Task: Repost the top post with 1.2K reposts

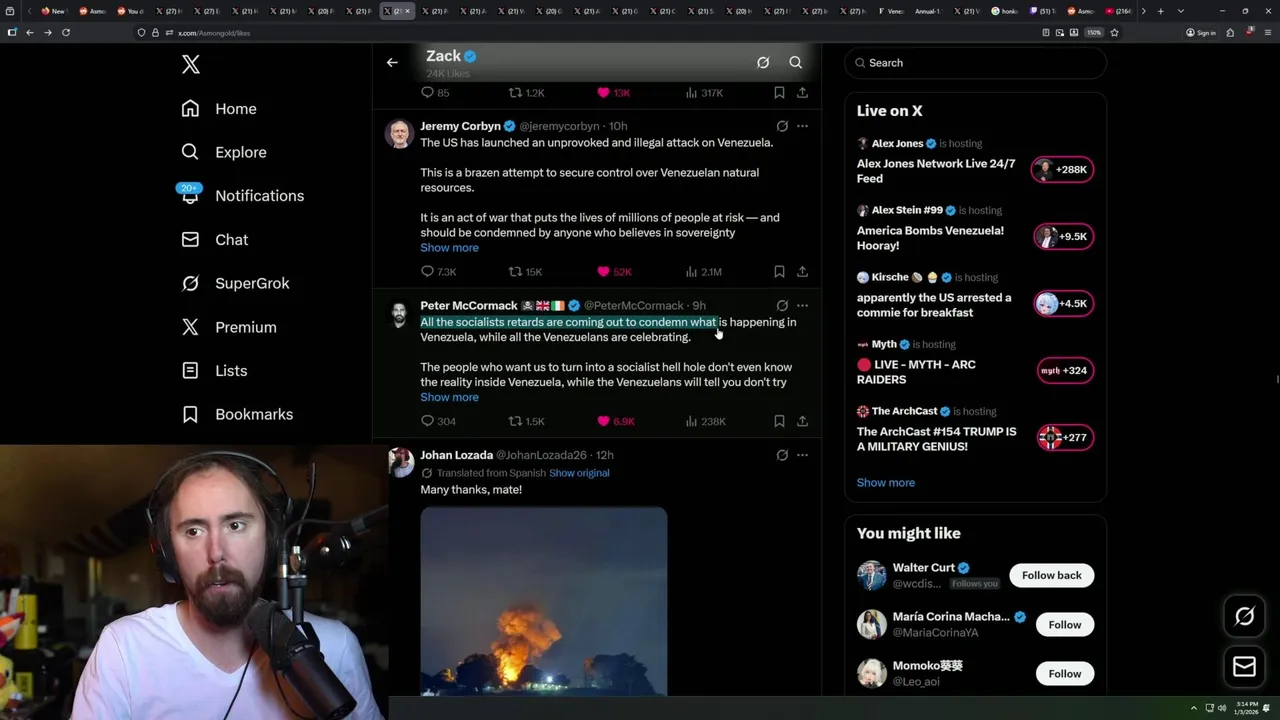Action: point(526,93)
